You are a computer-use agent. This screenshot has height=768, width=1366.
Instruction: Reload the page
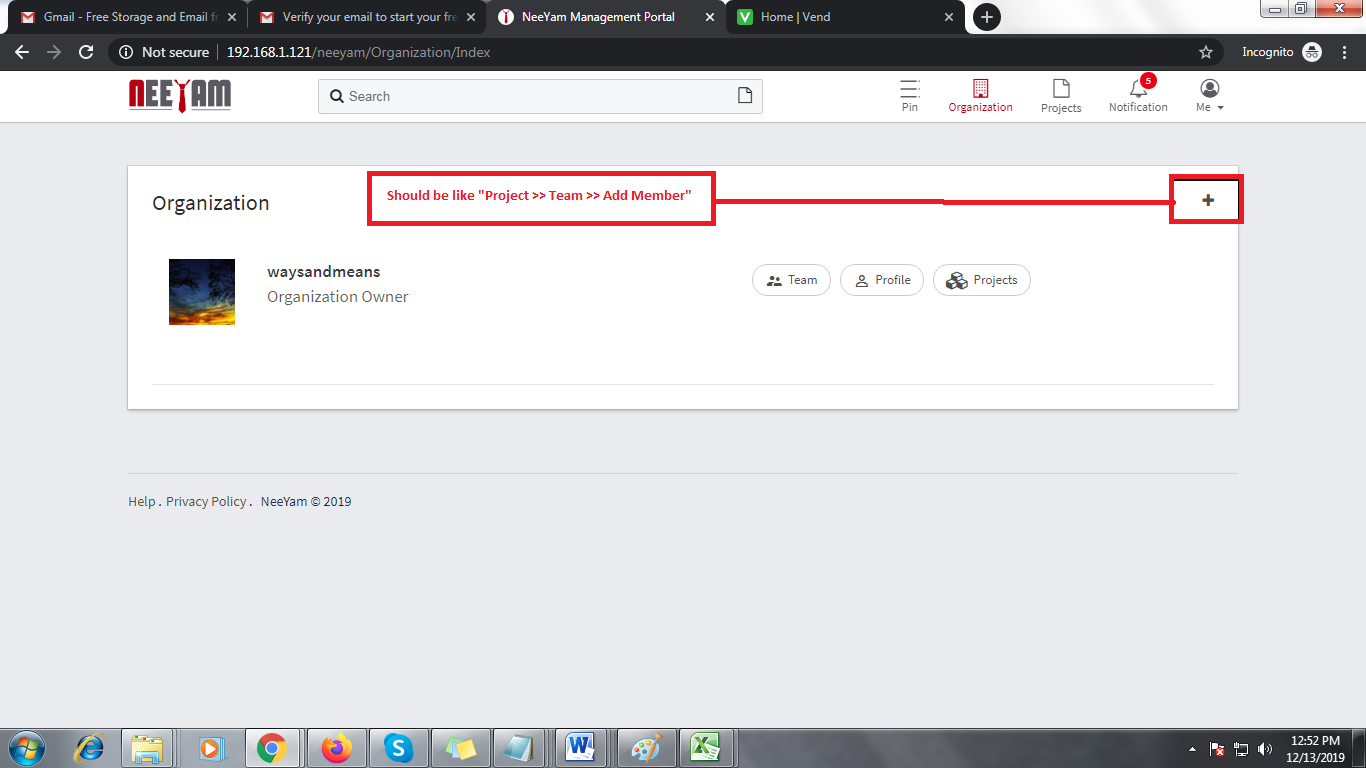click(x=86, y=52)
